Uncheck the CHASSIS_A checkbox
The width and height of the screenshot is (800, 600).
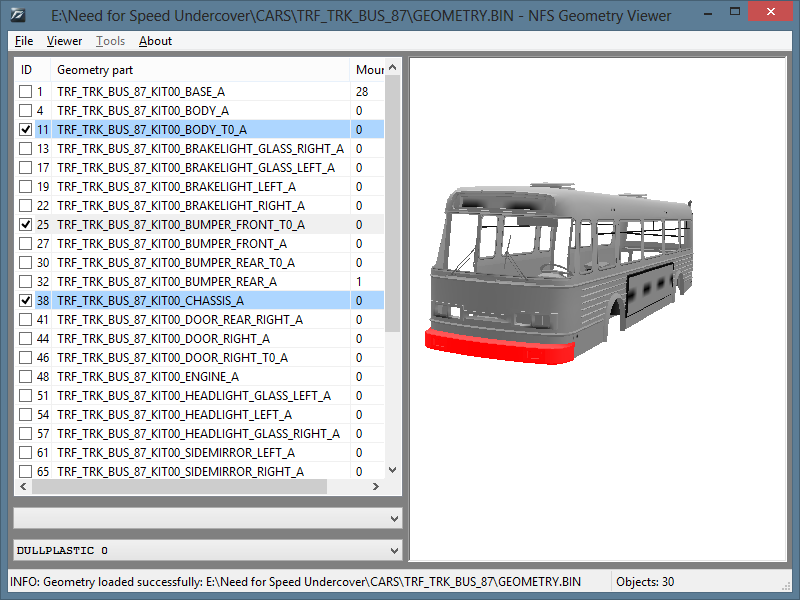[x=25, y=301]
